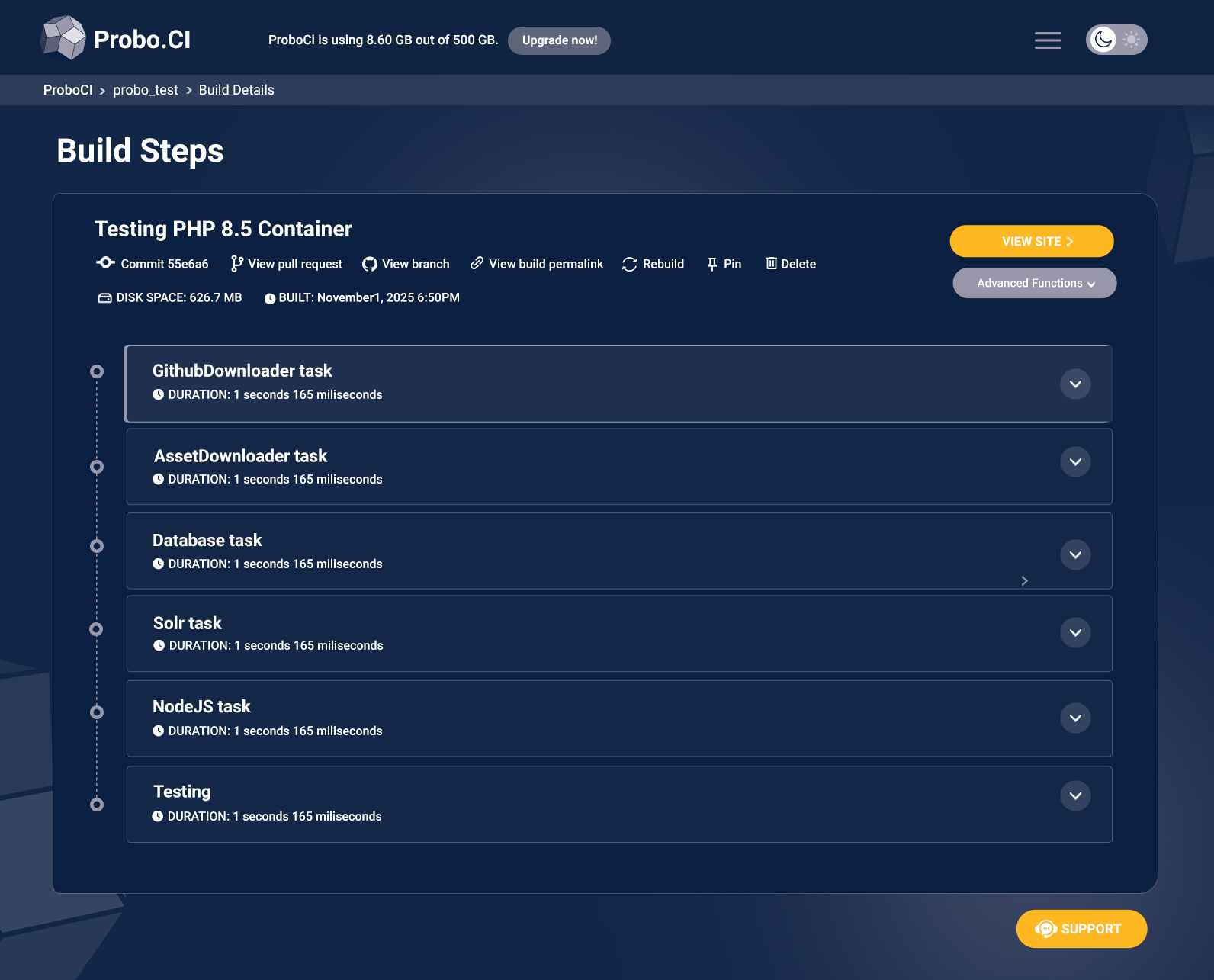Viewport: 1214px width, 980px height.
Task: Click the Probo.CI cube logo icon
Action: 63,37
